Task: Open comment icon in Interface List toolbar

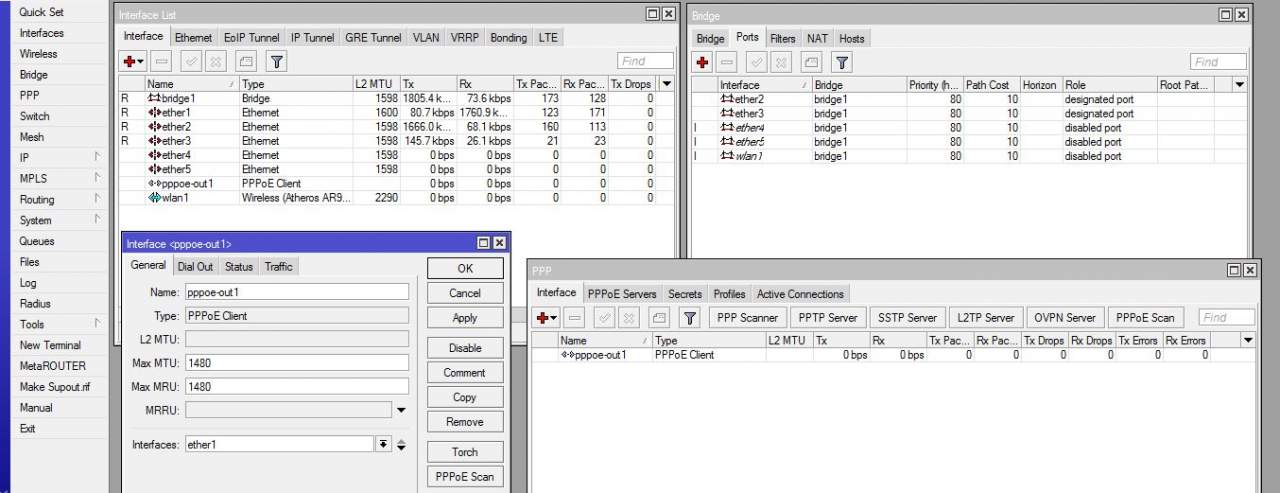Action: click(247, 61)
